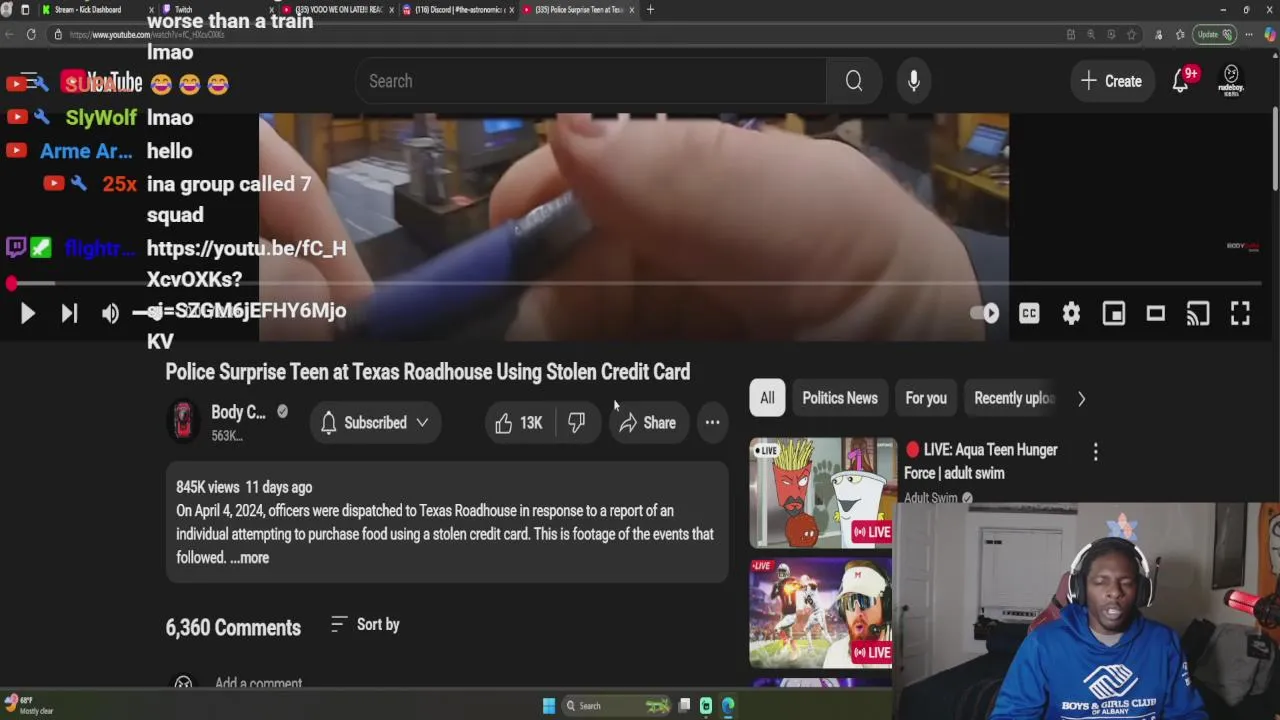
Task: Open the football live stream thumbnail
Action: pyautogui.click(x=822, y=614)
